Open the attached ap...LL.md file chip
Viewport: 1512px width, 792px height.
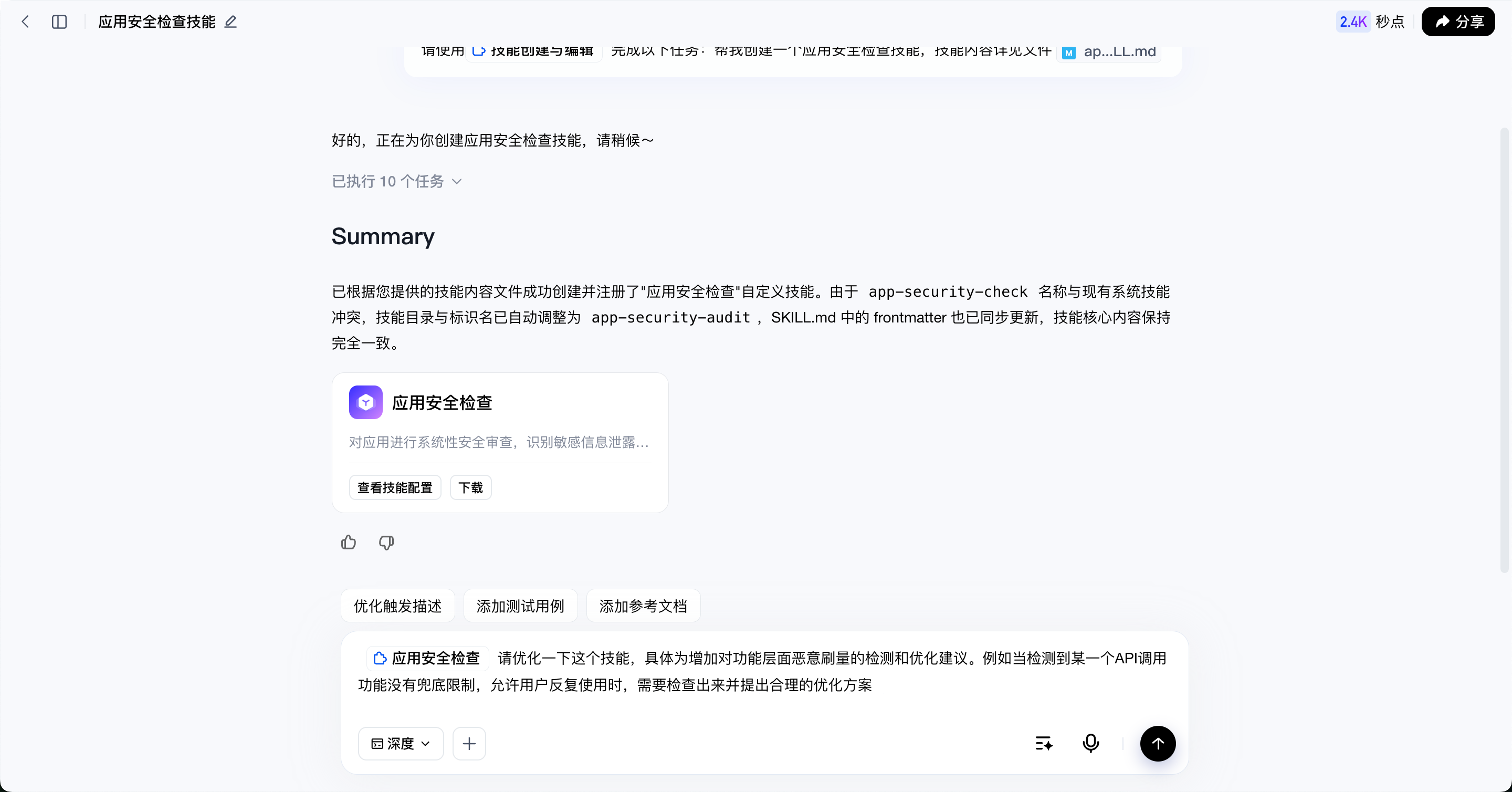pos(1108,51)
